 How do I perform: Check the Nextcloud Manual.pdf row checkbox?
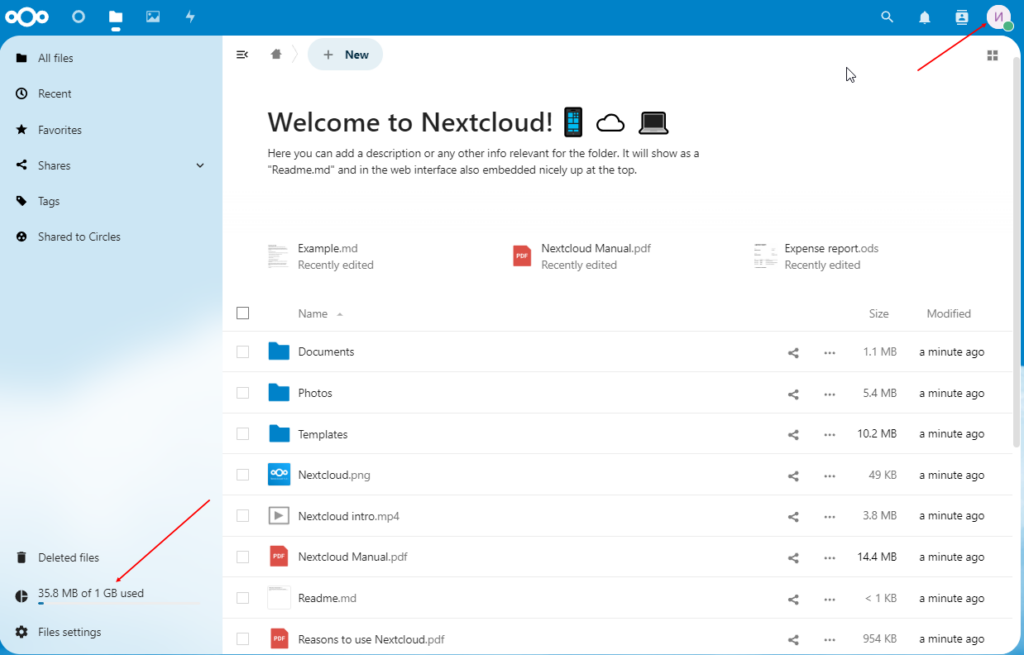point(243,557)
